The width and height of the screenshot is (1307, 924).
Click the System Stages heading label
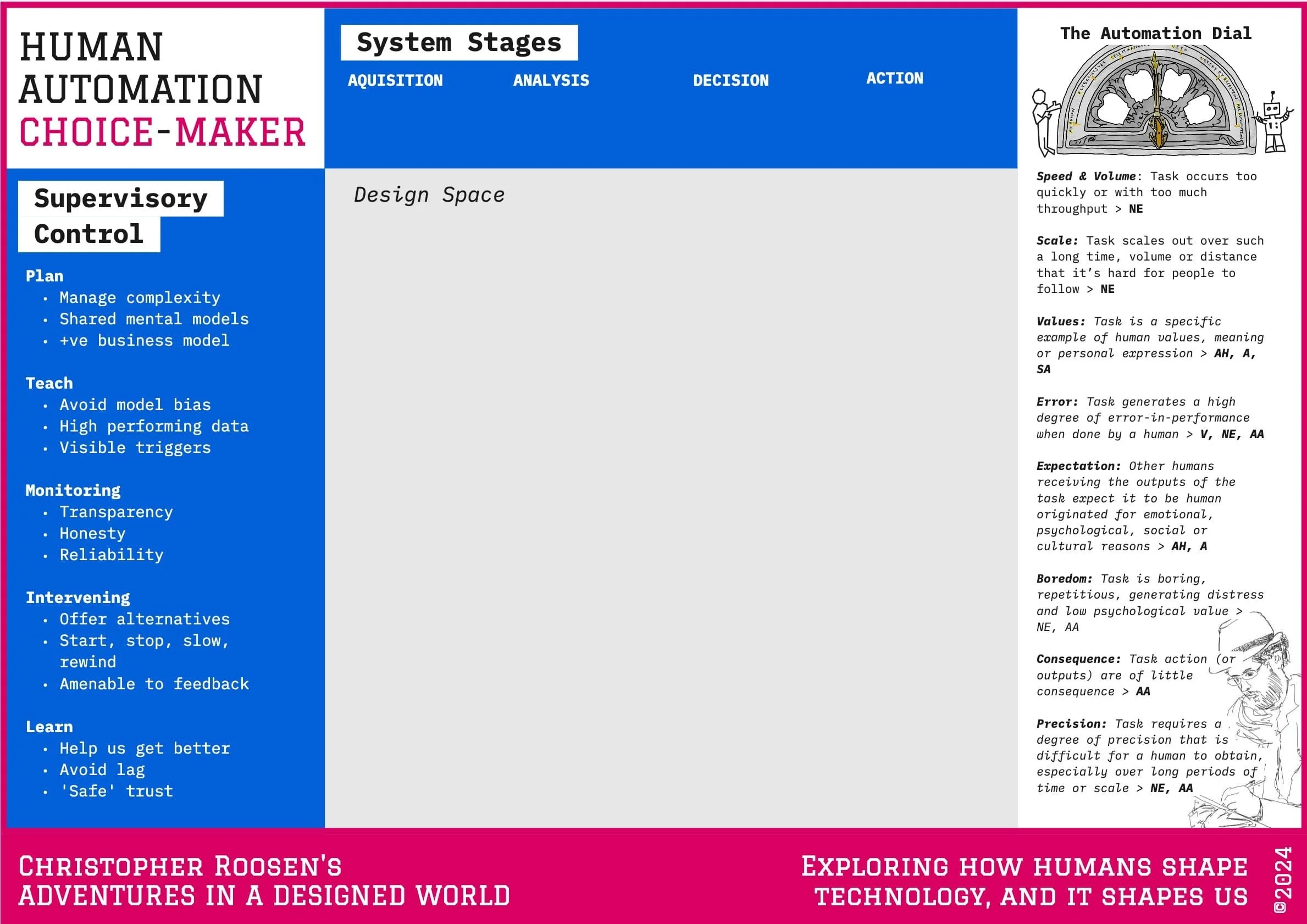[x=459, y=43]
